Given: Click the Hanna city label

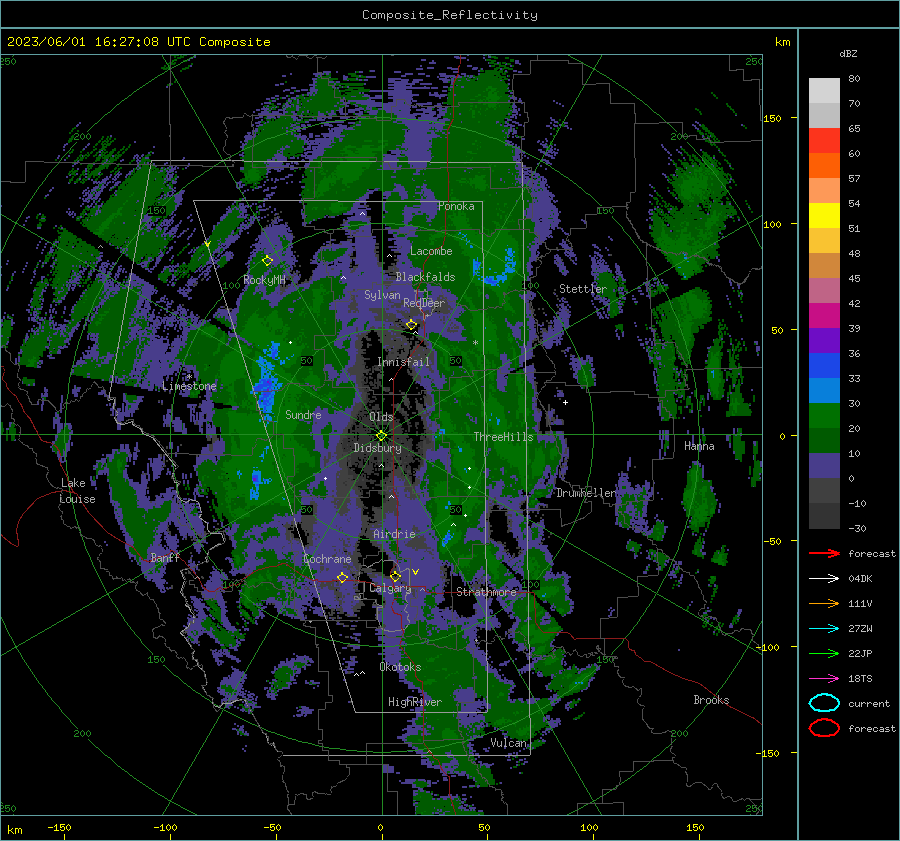Looking at the screenshot, I should pyautogui.click(x=699, y=446).
